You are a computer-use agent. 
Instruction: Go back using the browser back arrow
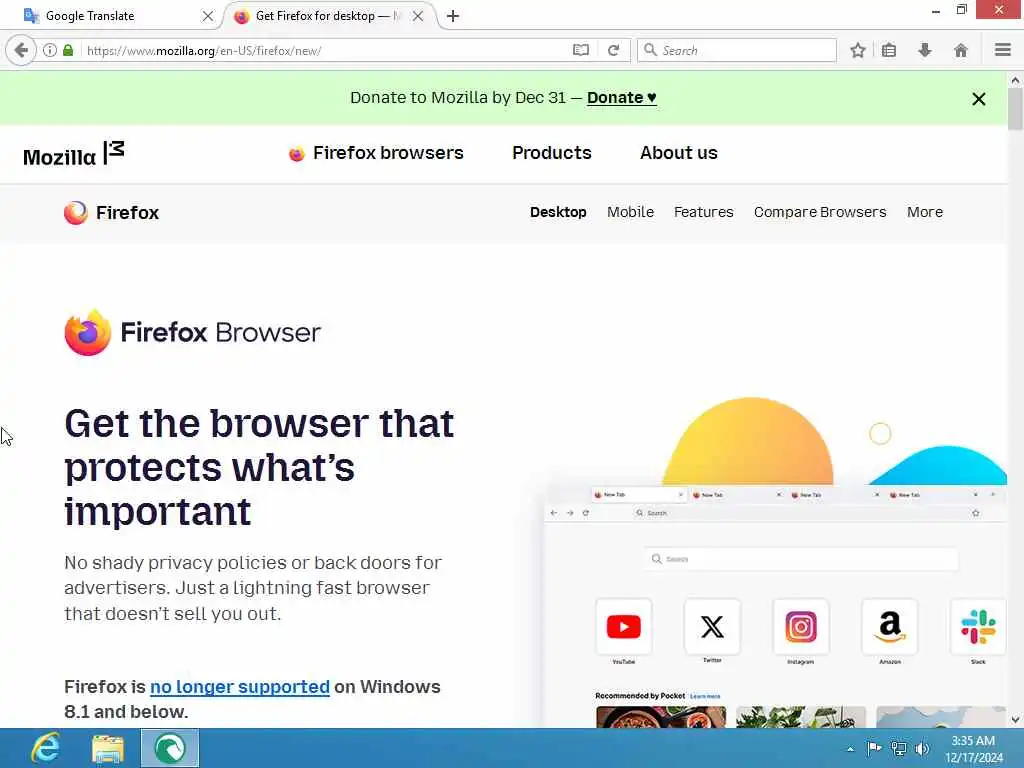point(21,50)
